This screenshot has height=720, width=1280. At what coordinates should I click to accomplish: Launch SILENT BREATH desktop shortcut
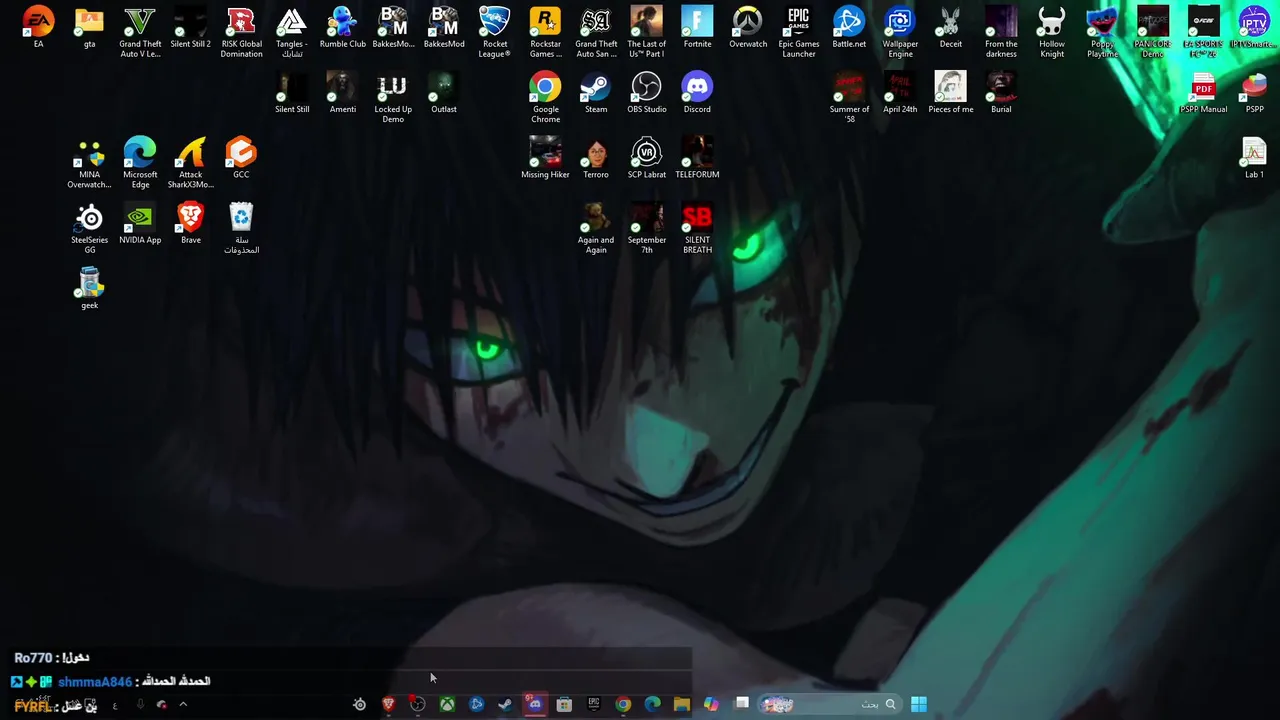coord(697,228)
